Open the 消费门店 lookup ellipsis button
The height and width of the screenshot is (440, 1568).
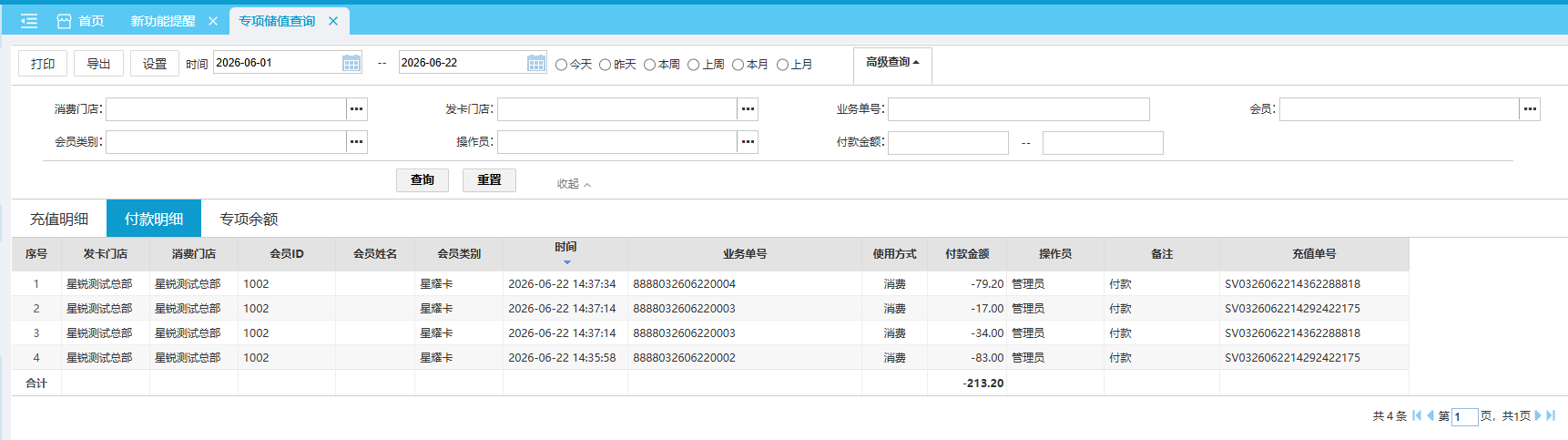coord(357,109)
